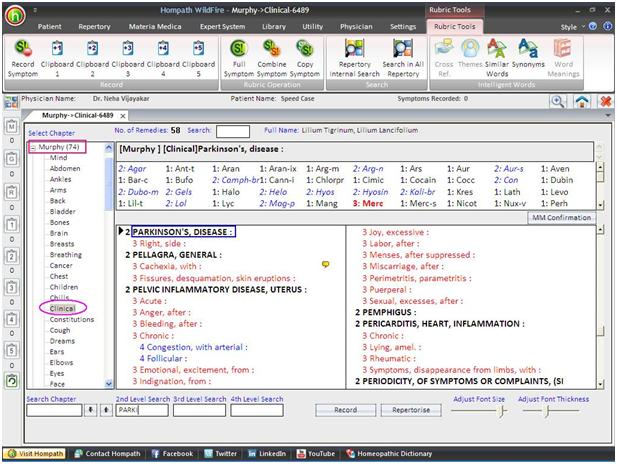Open the Facebook link in bottom bar
The image size is (617, 464).
(x=172, y=453)
